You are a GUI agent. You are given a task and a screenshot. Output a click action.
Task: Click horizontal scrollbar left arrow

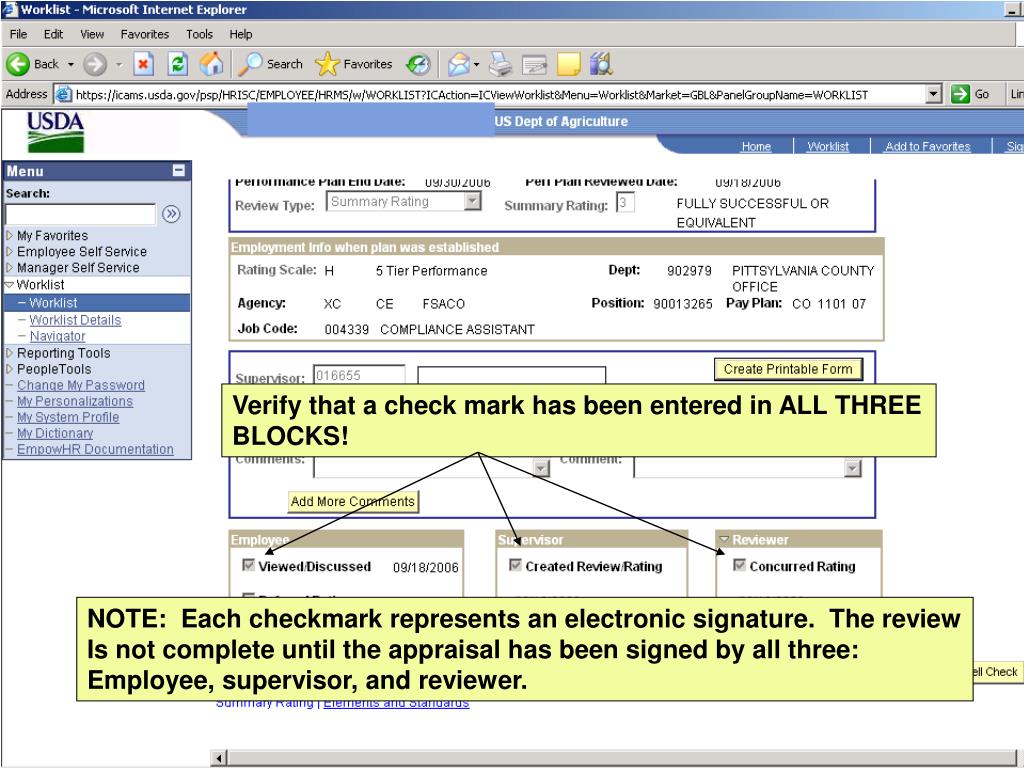219,758
